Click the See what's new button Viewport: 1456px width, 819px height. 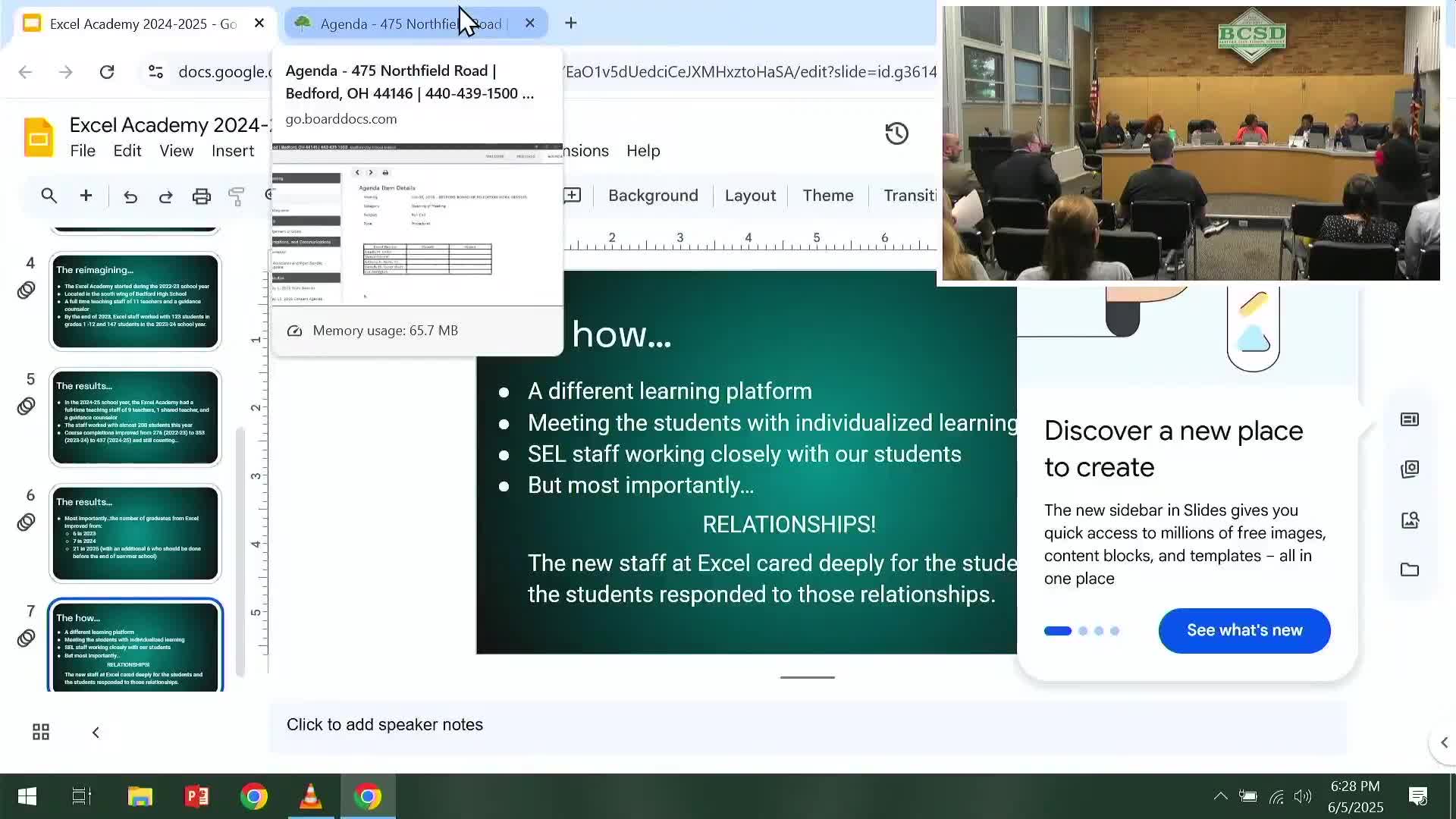tap(1244, 630)
